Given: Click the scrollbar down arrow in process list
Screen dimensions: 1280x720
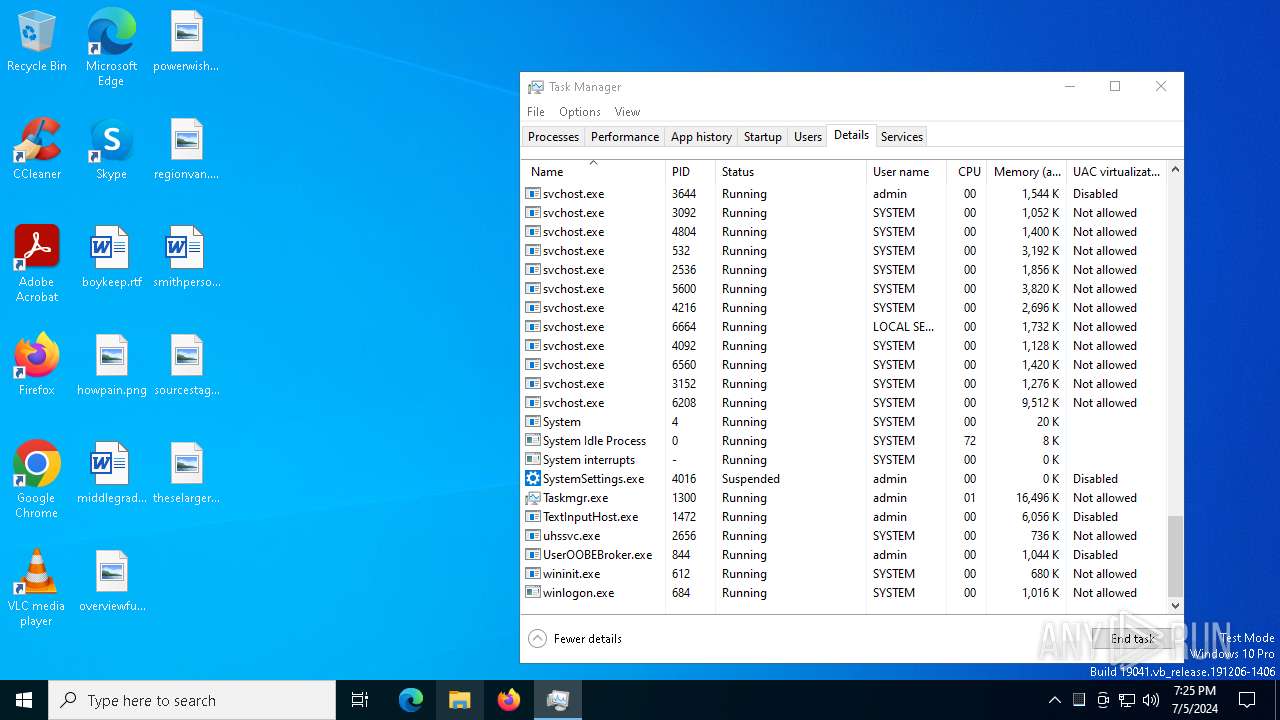Looking at the screenshot, I should pyautogui.click(x=1175, y=605).
